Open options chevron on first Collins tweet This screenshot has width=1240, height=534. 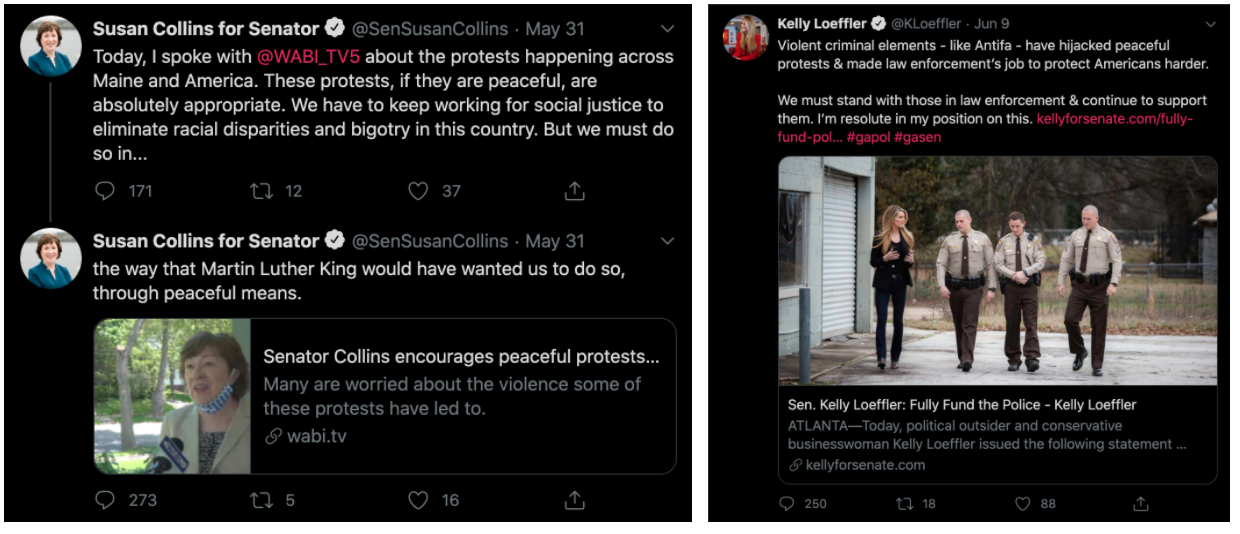(668, 29)
